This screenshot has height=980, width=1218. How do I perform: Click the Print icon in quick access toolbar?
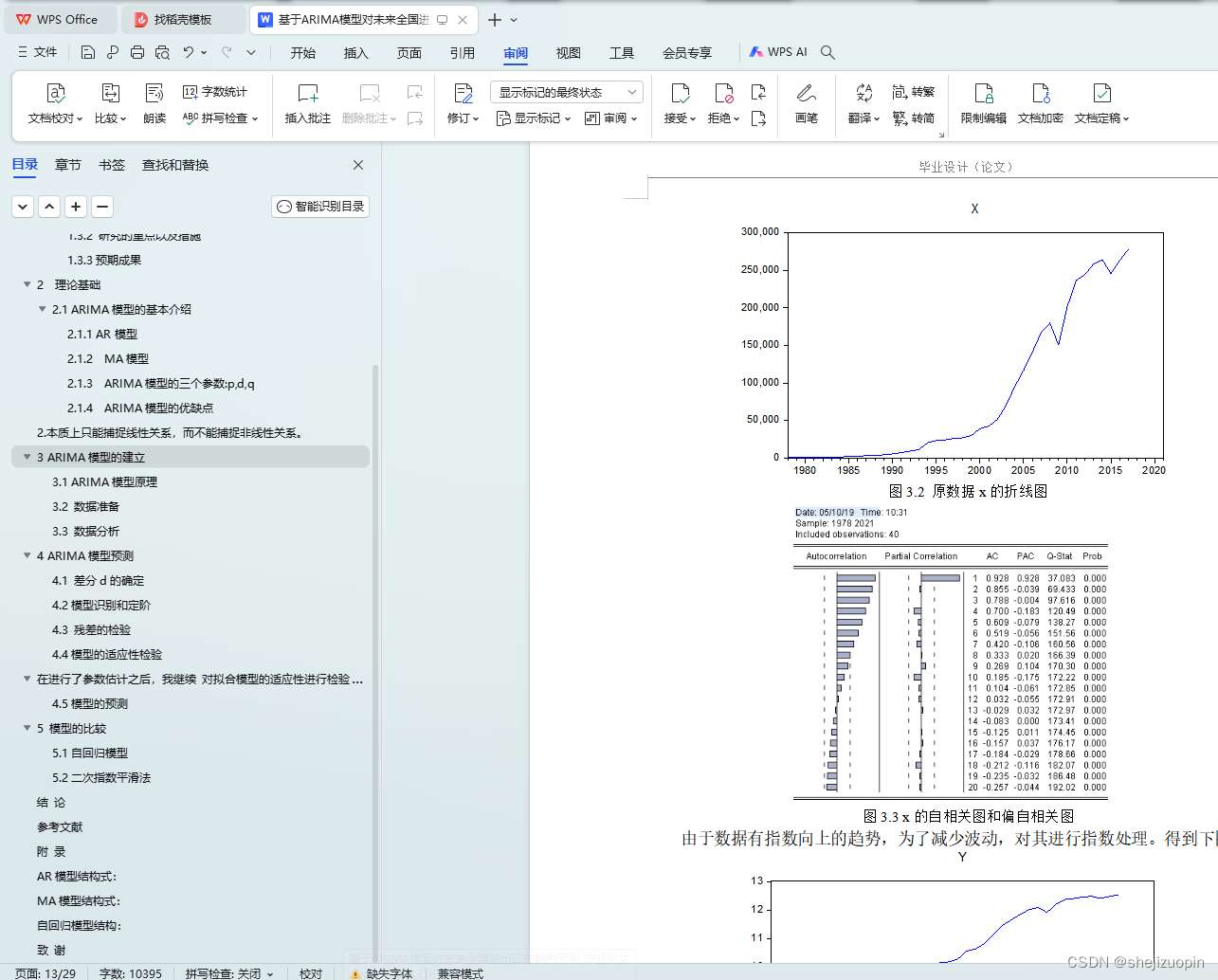(x=137, y=52)
